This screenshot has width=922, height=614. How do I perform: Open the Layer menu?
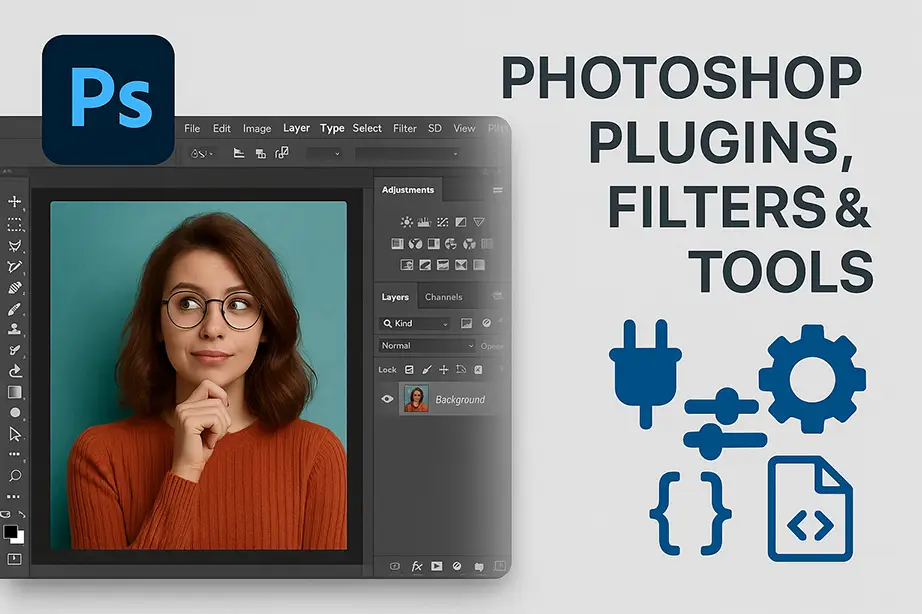(x=296, y=128)
